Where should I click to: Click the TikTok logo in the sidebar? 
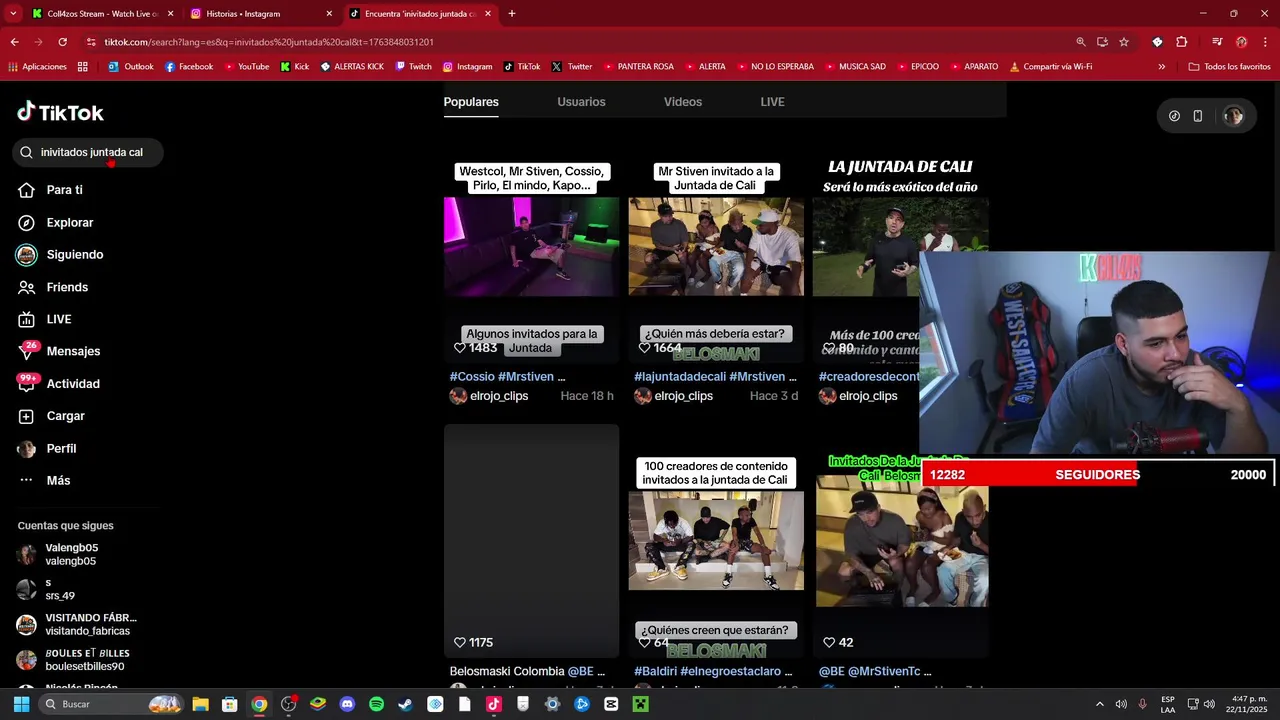[x=60, y=112]
